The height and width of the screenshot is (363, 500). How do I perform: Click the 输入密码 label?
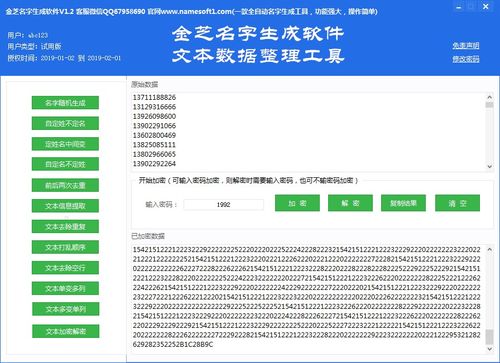click(162, 205)
